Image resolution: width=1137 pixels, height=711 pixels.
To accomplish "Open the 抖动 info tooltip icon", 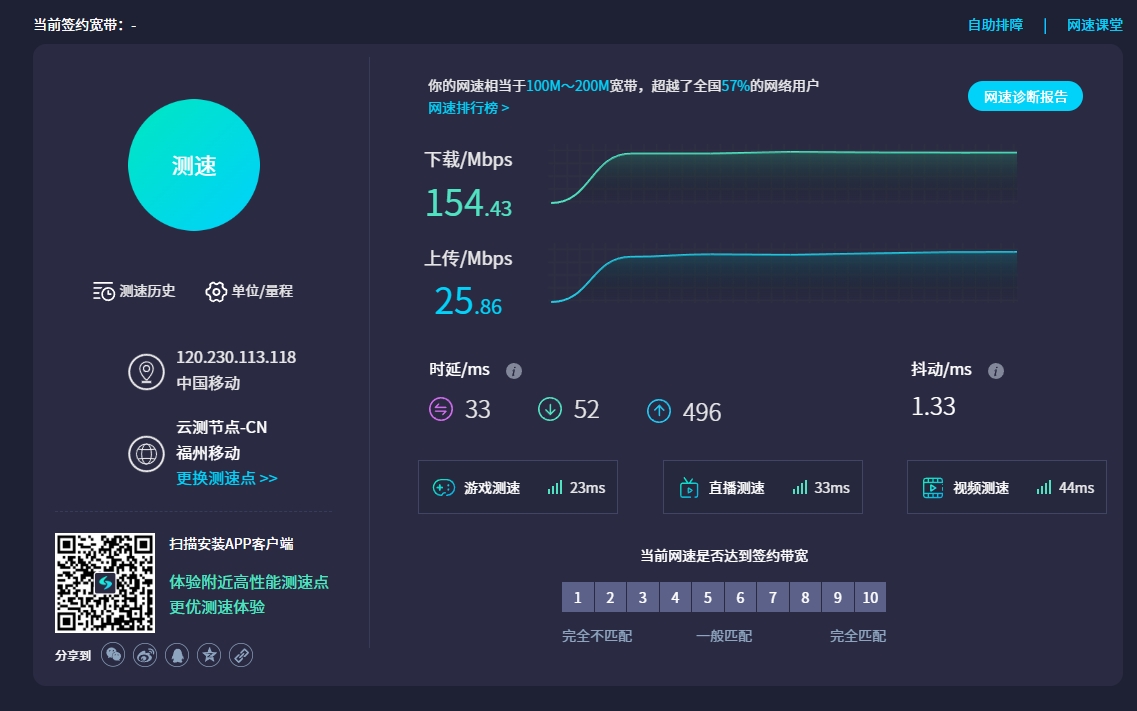I will 995,370.
